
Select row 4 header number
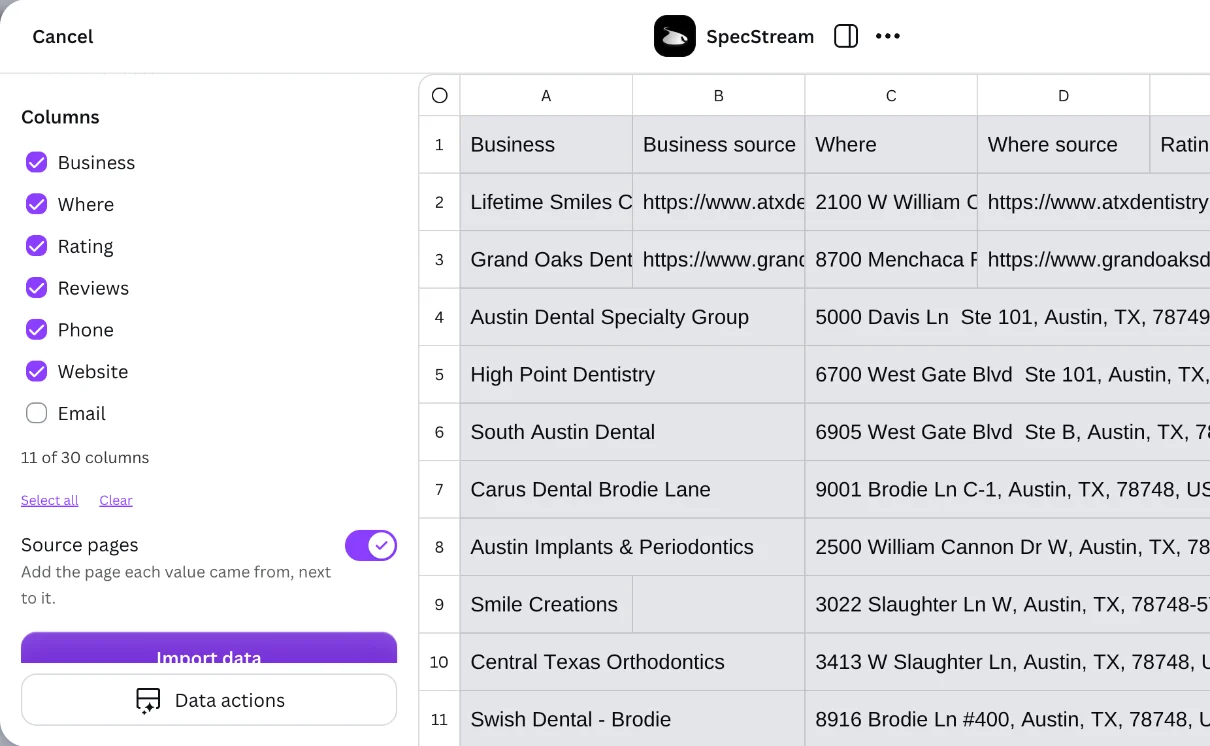coord(439,317)
